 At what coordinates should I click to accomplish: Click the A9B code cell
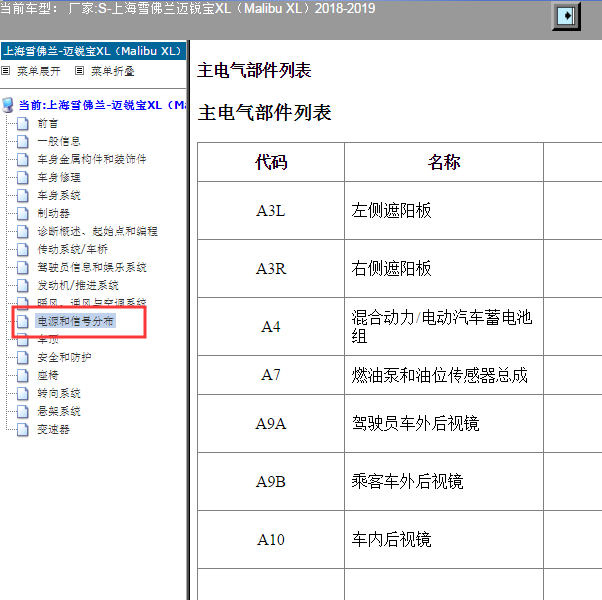tap(271, 481)
